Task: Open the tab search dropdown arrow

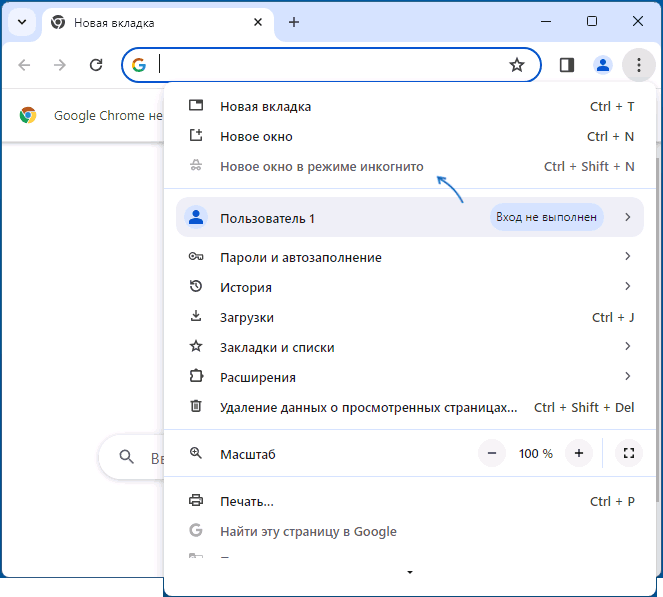Action: (x=22, y=22)
